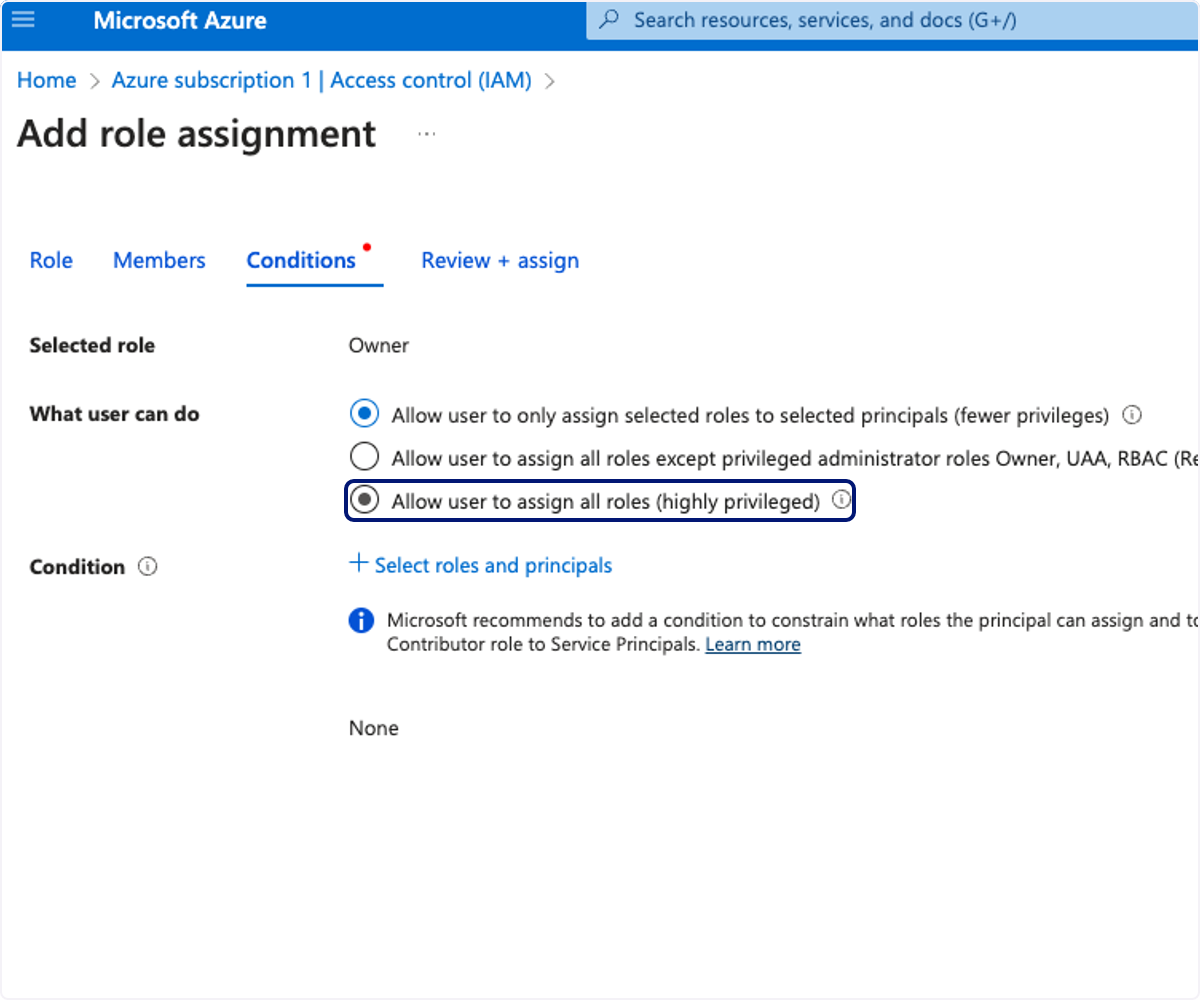The height and width of the screenshot is (1000, 1200).
Task: Select Allow user to assign all roles radio
Action: pyautogui.click(x=365, y=500)
